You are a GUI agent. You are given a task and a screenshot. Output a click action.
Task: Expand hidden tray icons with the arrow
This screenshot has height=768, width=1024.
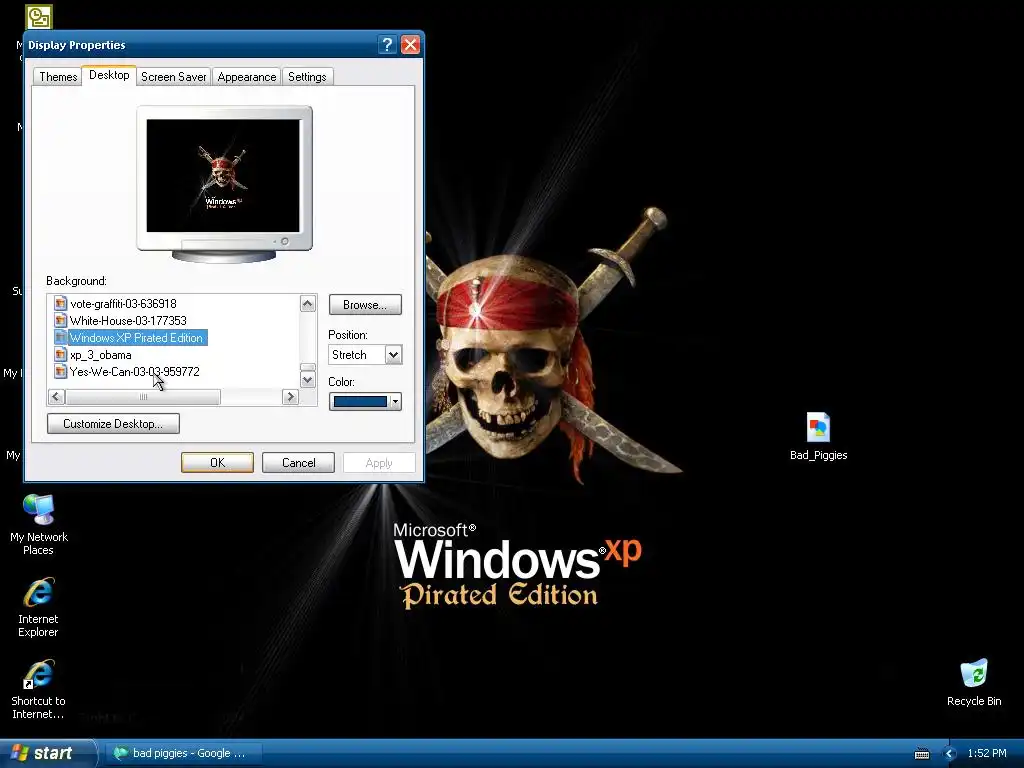[950, 754]
